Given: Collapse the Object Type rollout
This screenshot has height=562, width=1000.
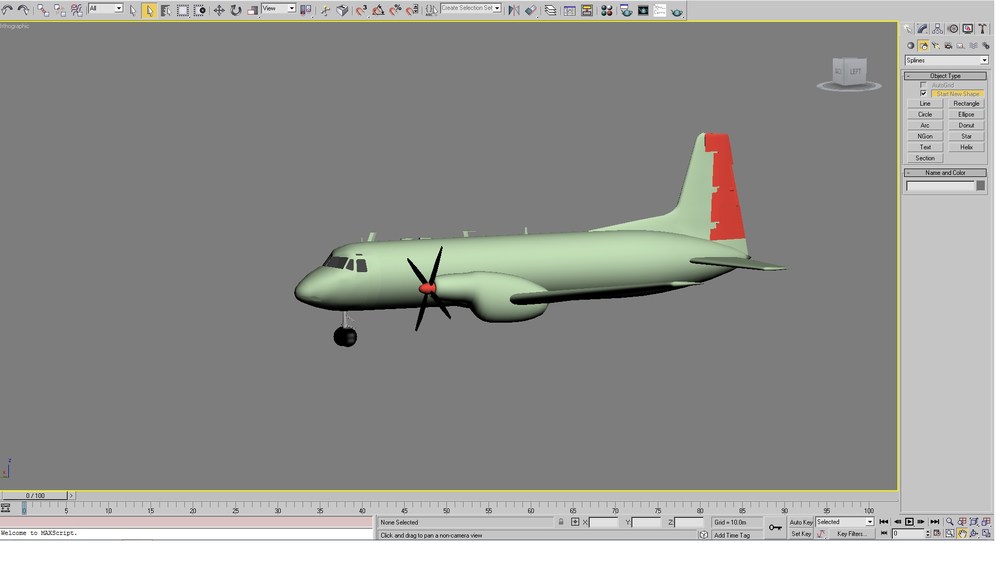Looking at the screenshot, I should (945, 75).
